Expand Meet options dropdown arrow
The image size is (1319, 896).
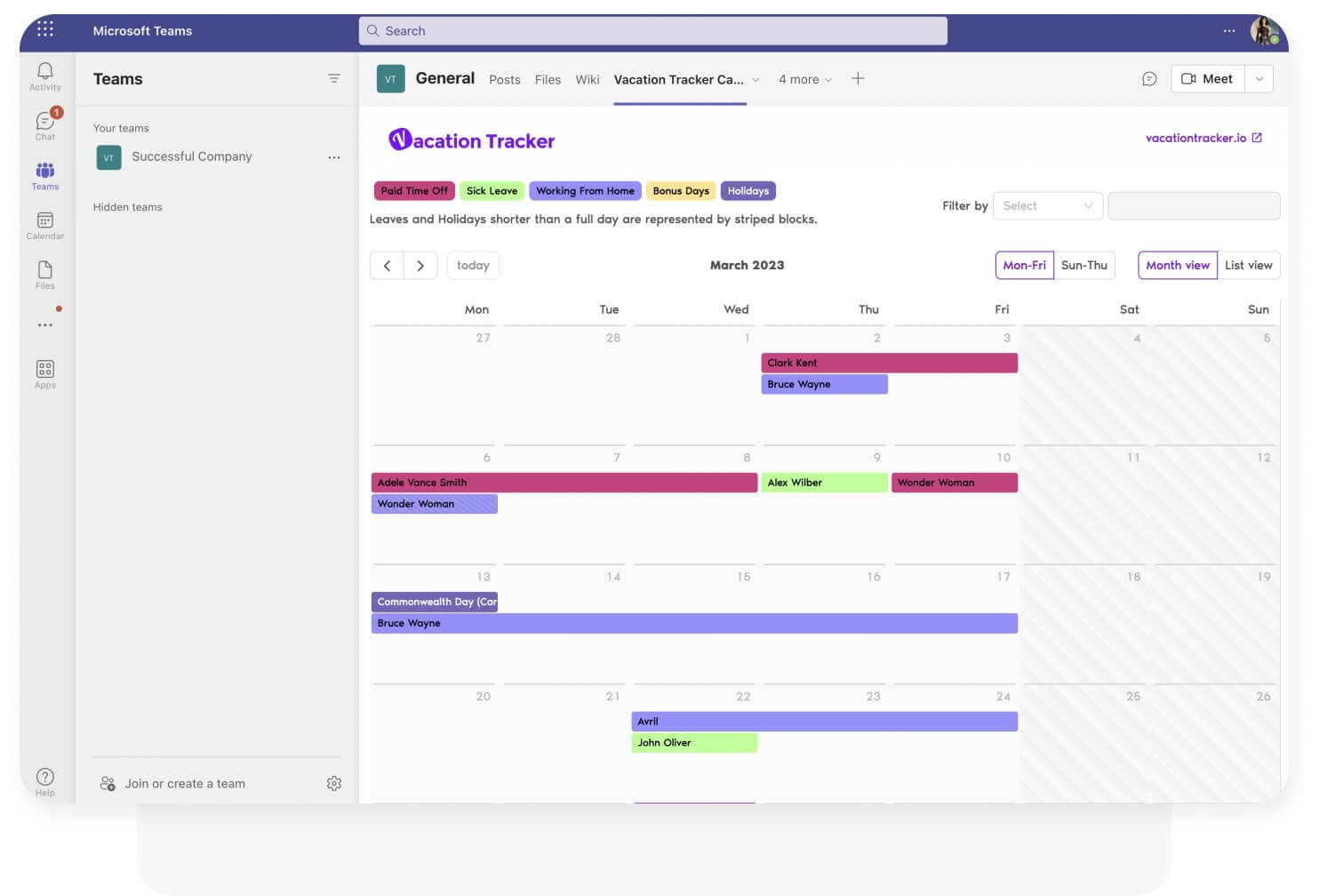point(1259,78)
